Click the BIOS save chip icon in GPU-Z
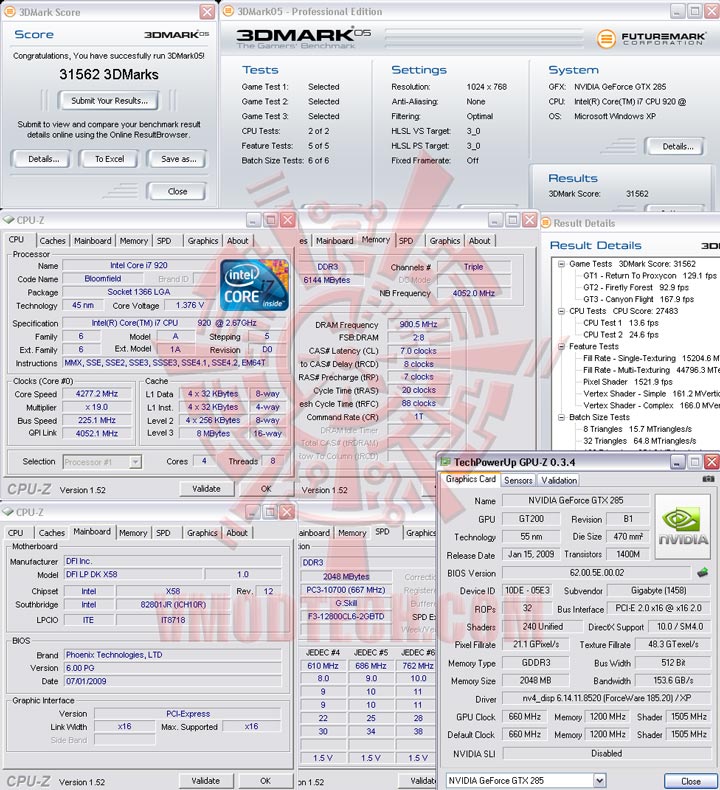This screenshot has width=720, height=790. (702, 572)
